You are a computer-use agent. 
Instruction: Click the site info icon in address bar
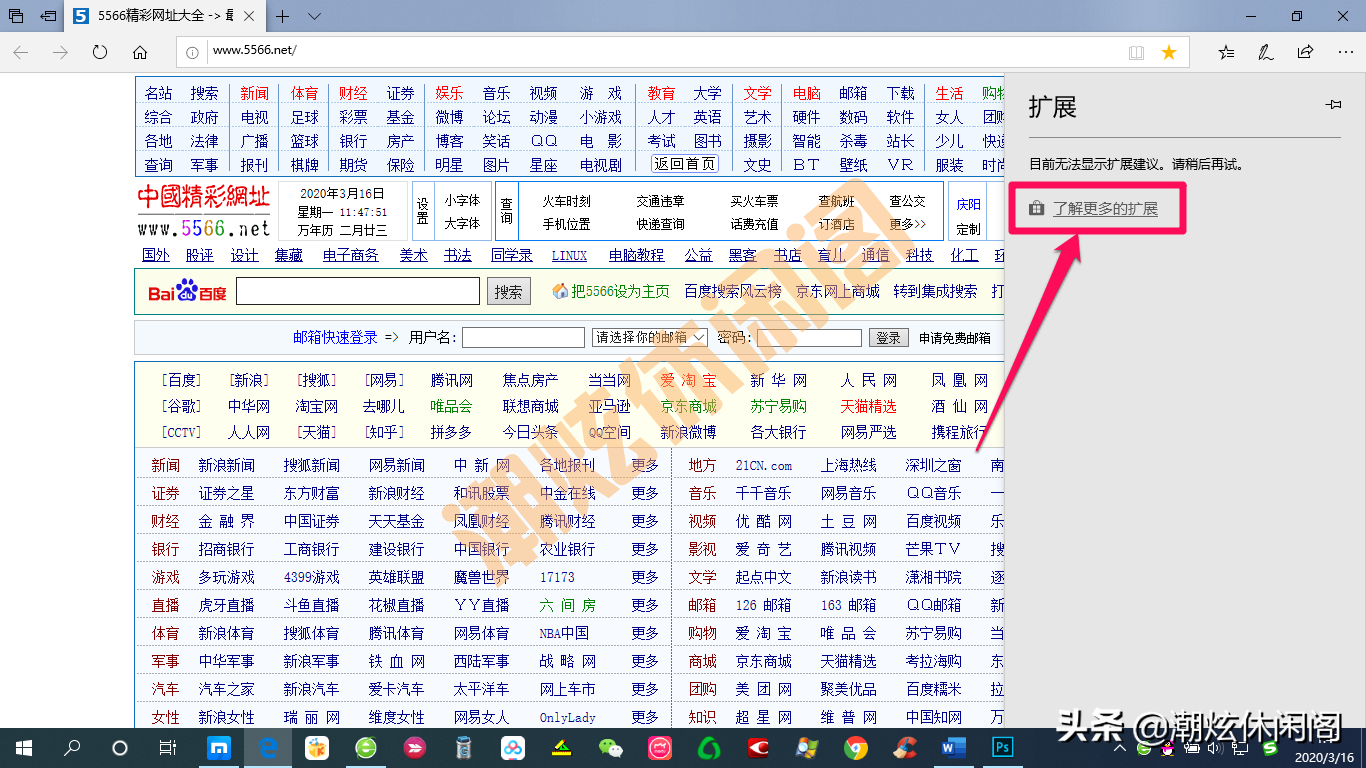pyautogui.click(x=194, y=51)
